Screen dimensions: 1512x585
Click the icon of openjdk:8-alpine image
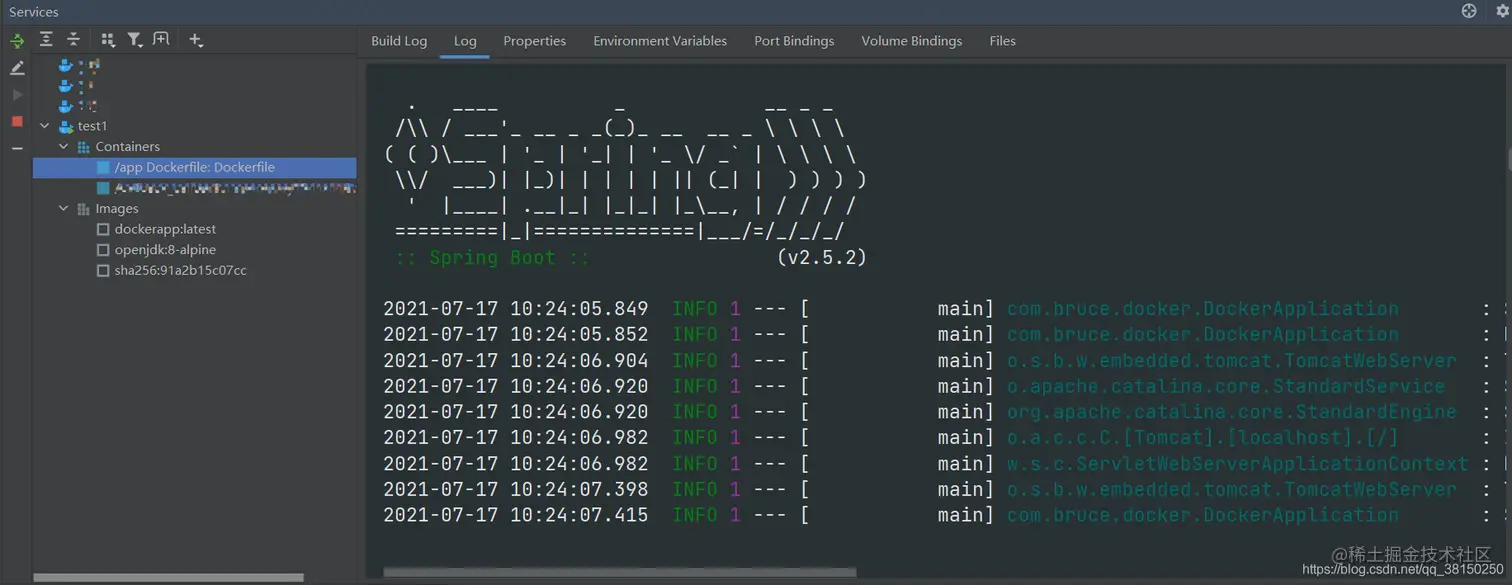[x=103, y=250]
